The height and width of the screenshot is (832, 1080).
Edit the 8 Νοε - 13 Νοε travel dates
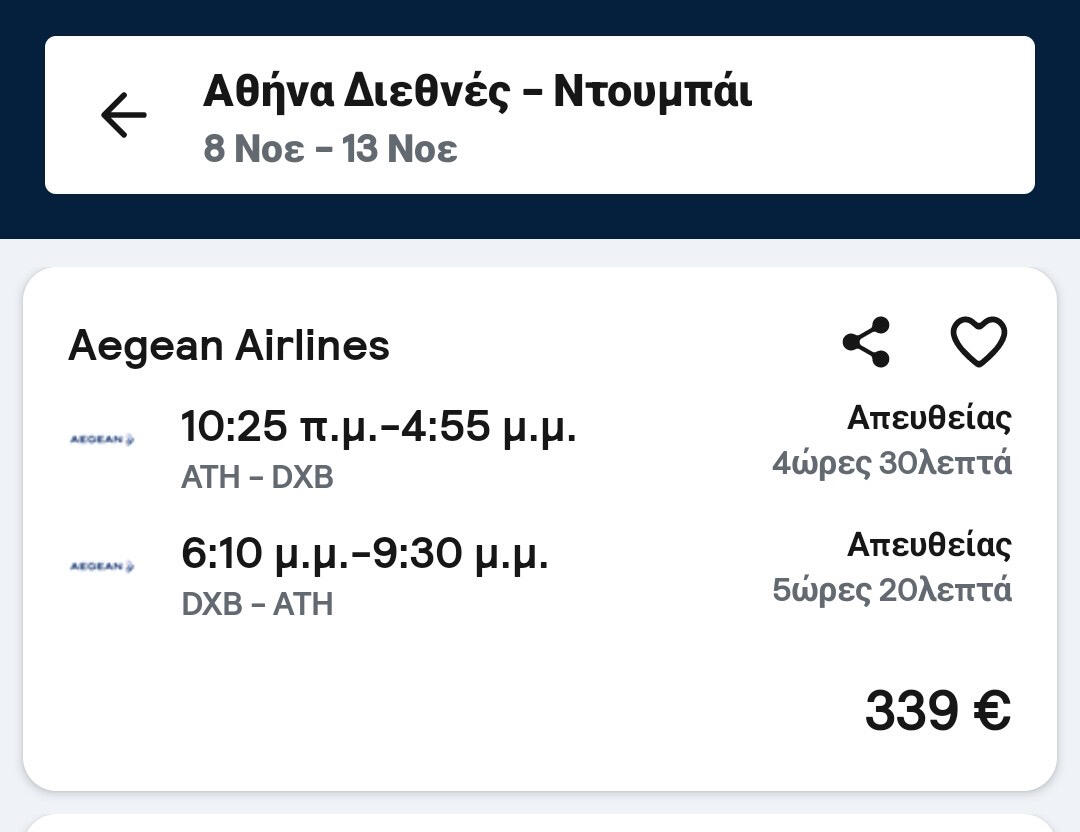(x=330, y=149)
